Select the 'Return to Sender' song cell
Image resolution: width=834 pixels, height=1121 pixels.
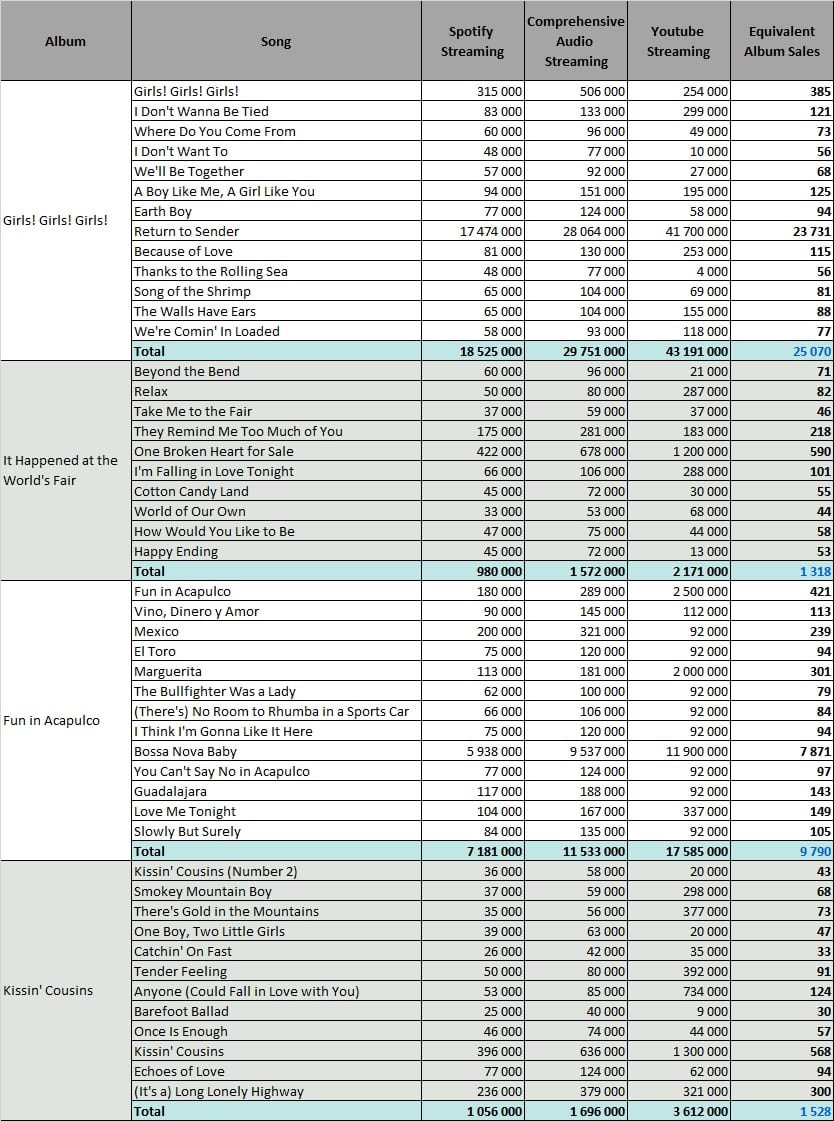[276, 231]
